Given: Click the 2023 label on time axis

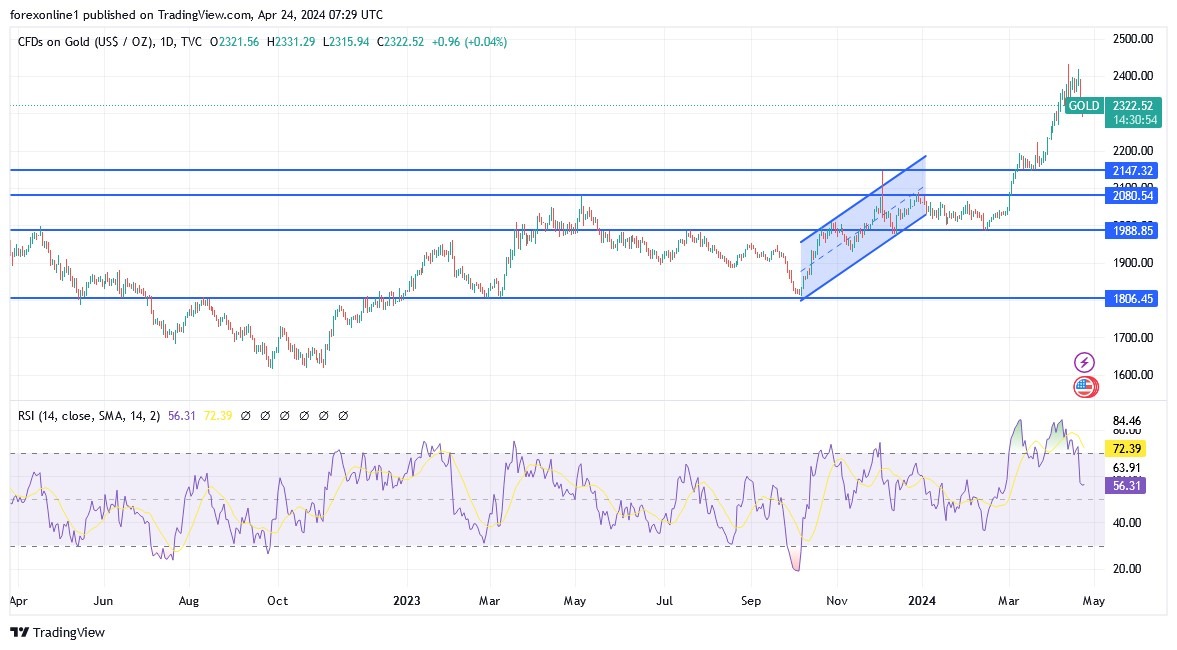Looking at the screenshot, I should (x=407, y=600).
